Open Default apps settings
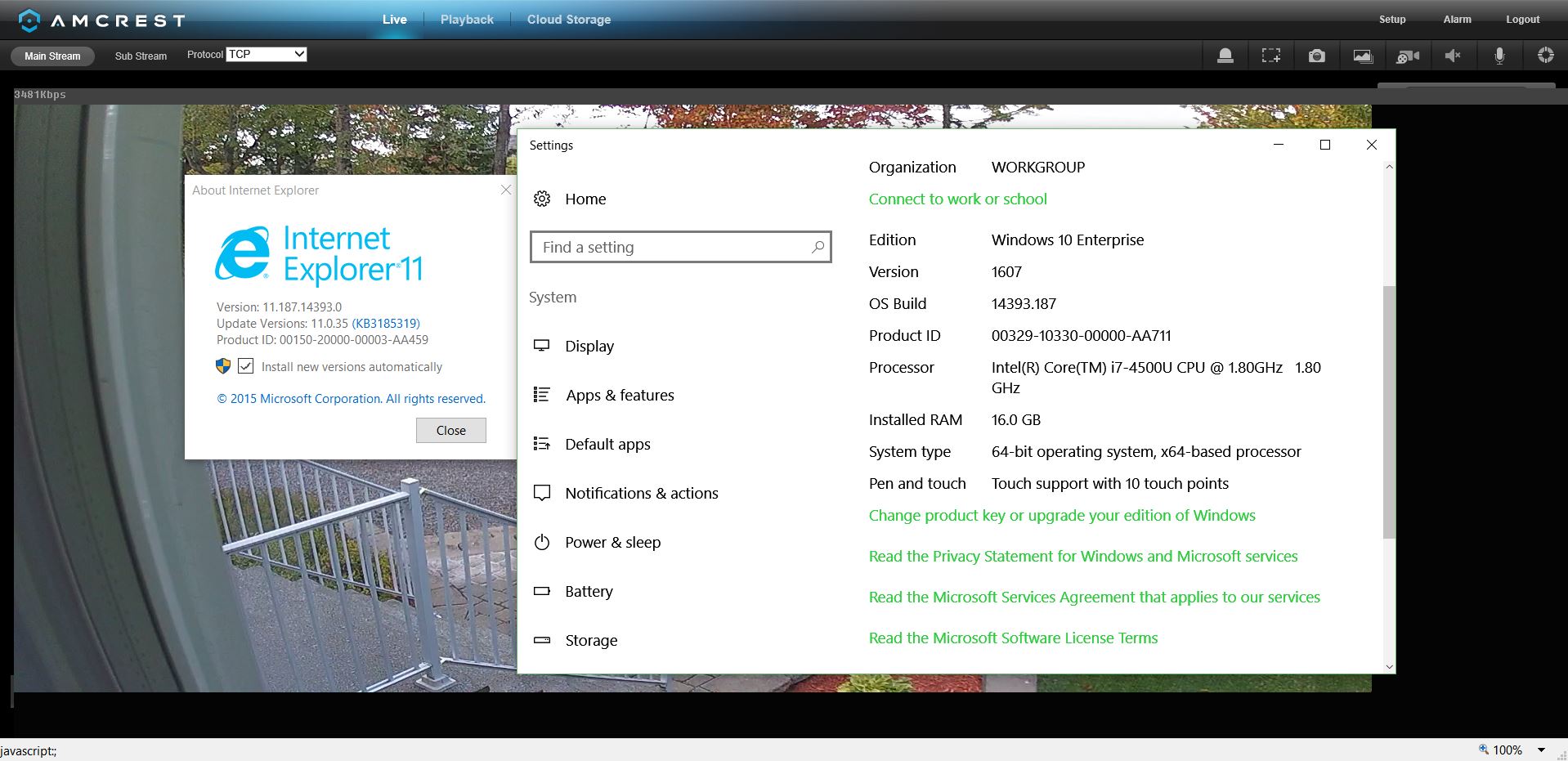The width and height of the screenshot is (1568, 761). point(591,444)
